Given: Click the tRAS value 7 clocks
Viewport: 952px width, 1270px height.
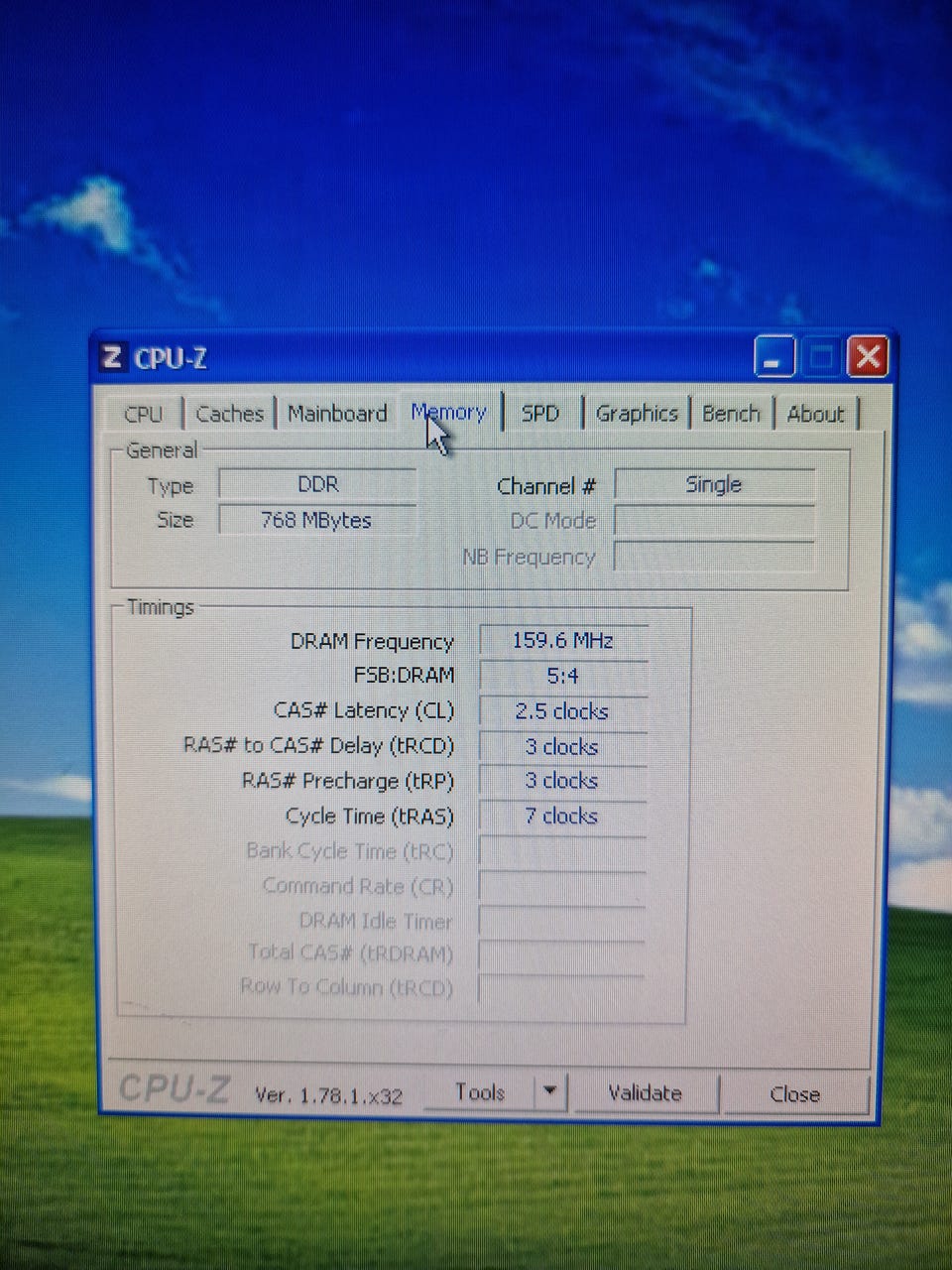Looking at the screenshot, I should (x=563, y=816).
